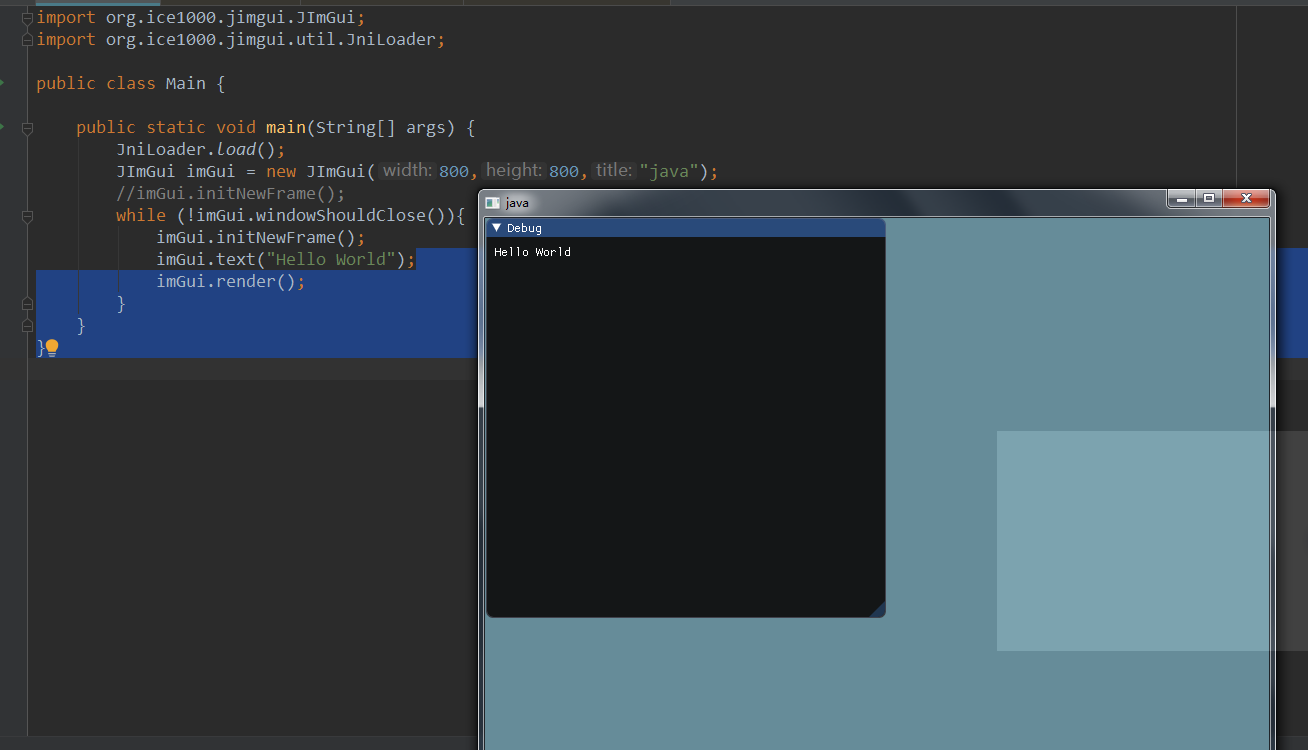The width and height of the screenshot is (1308, 750).
Task: Collapse the Debug section using its triangle
Action: 497,227
